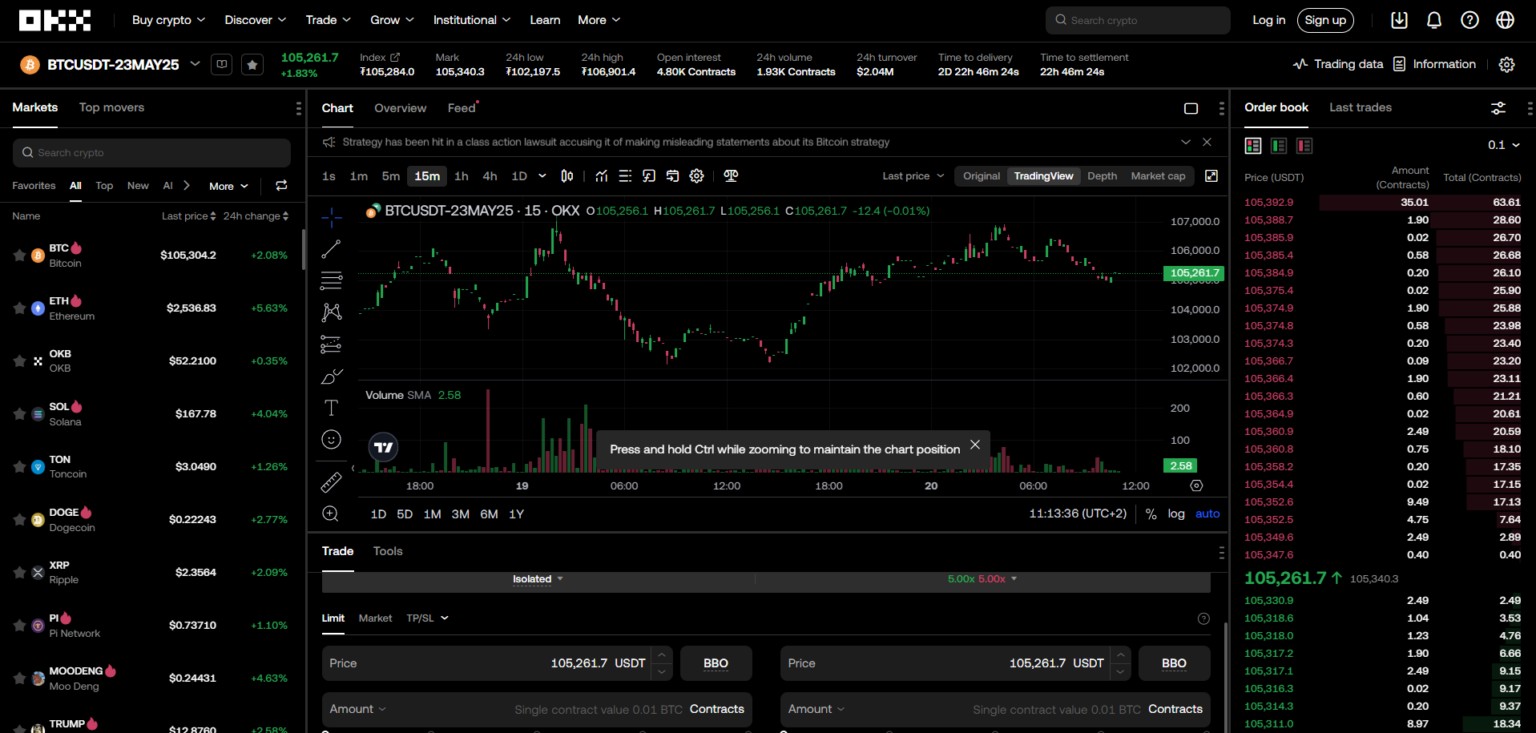This screenshot has width=1536, height=733.
Task: Switch to the Top movers tab
Action: pos(111,107)
